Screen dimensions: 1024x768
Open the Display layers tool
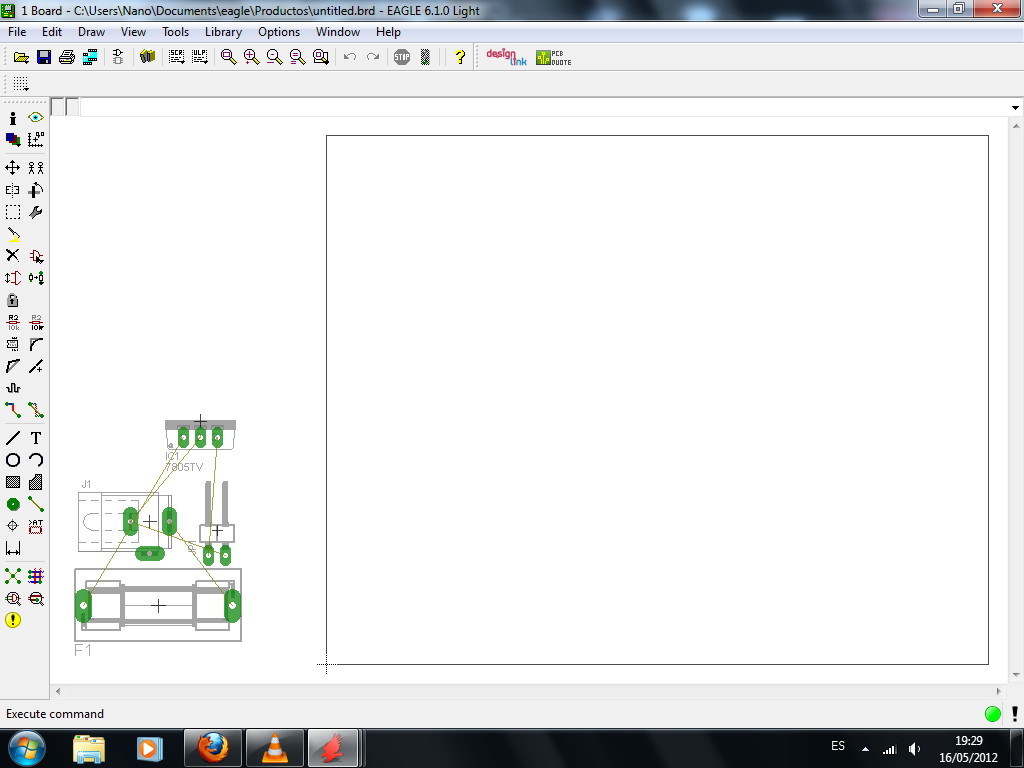coord(12,139)
